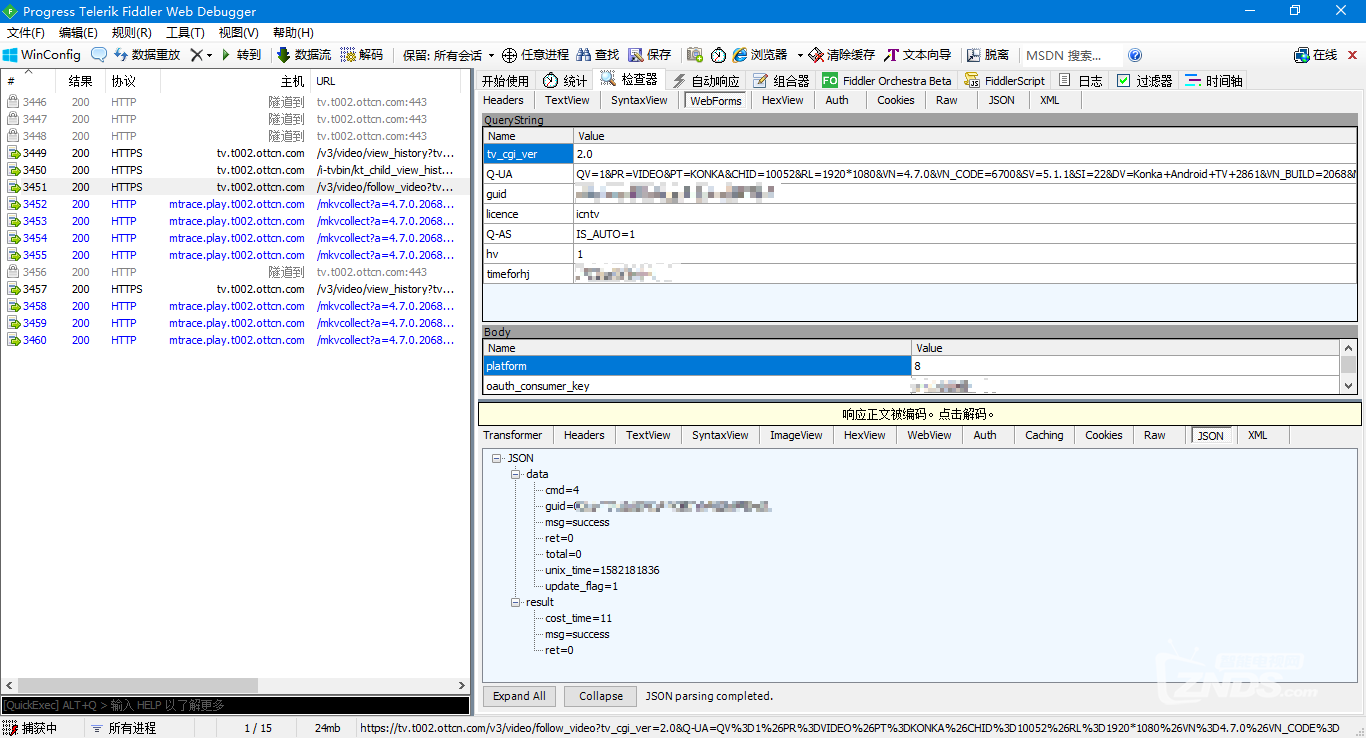The image size is (1366, 738).
Task: Click the Expand All button
Action: point(519,696)
